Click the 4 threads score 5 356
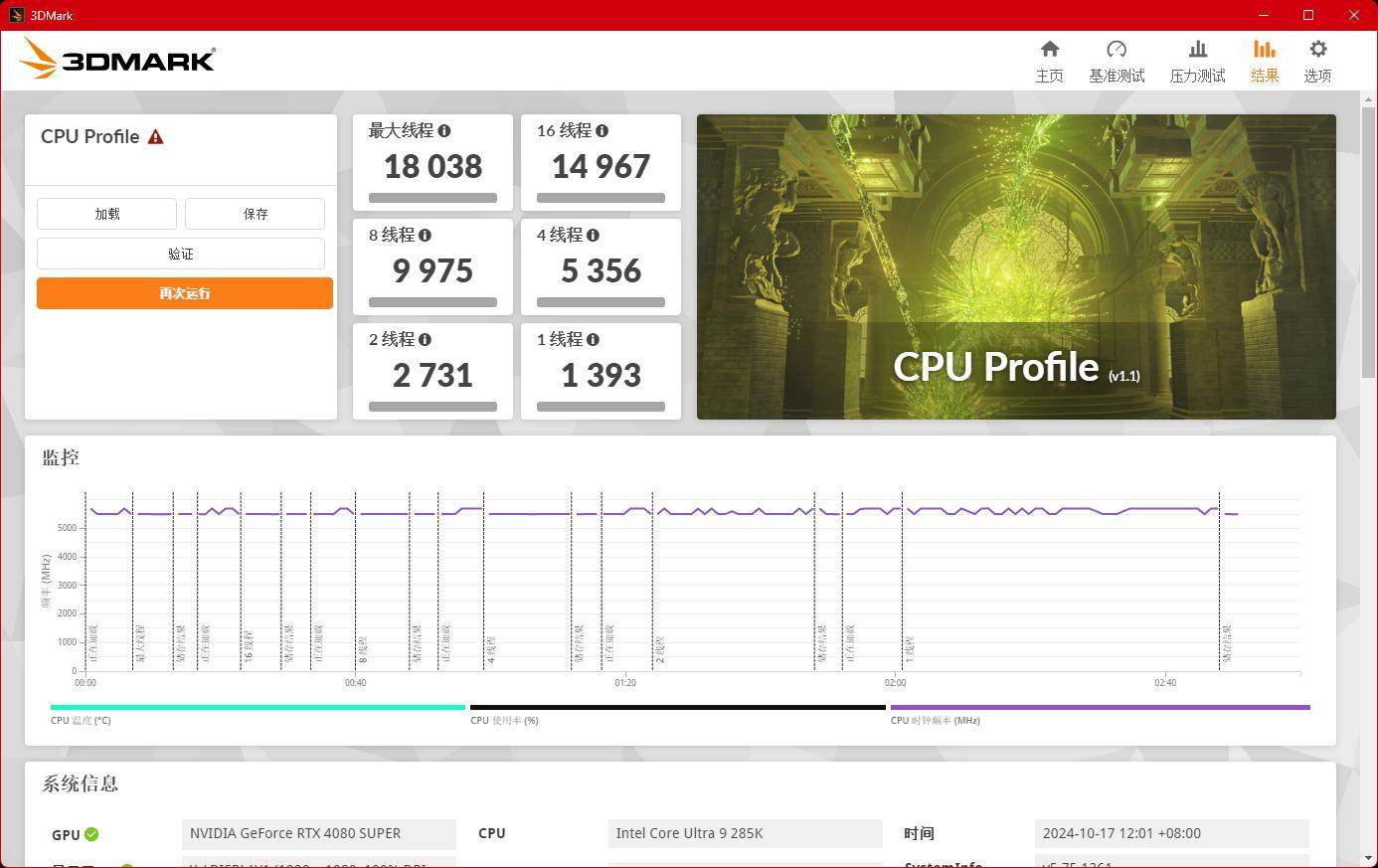This screenshot has width=1378, height=868. pyautogui.click(x=601, y=270)
